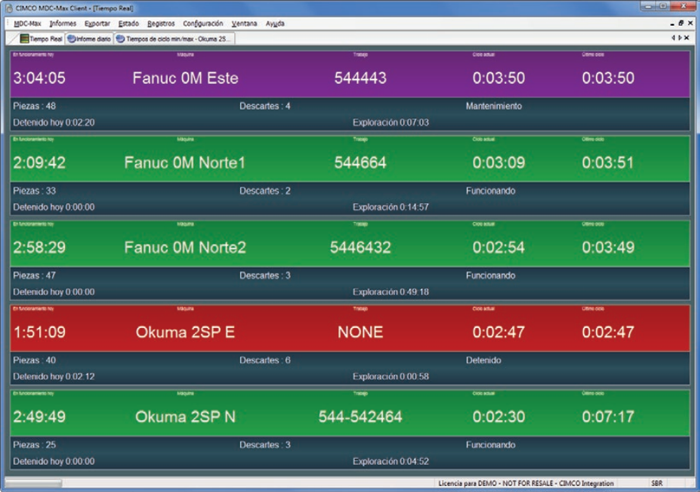Viewport: 700px width, 492px height.
Task: Click Detenido hoy 0:02:12
Action: point(54,377)
